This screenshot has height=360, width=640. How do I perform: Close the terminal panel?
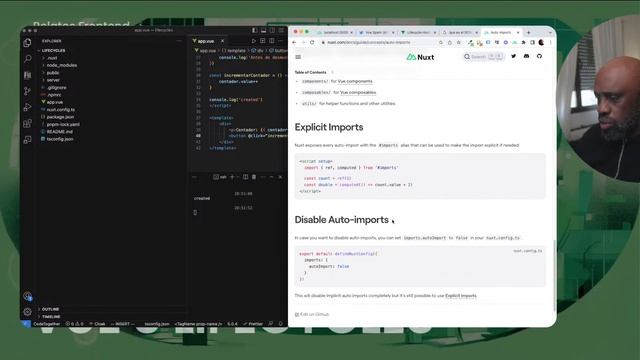pos(280,177)
